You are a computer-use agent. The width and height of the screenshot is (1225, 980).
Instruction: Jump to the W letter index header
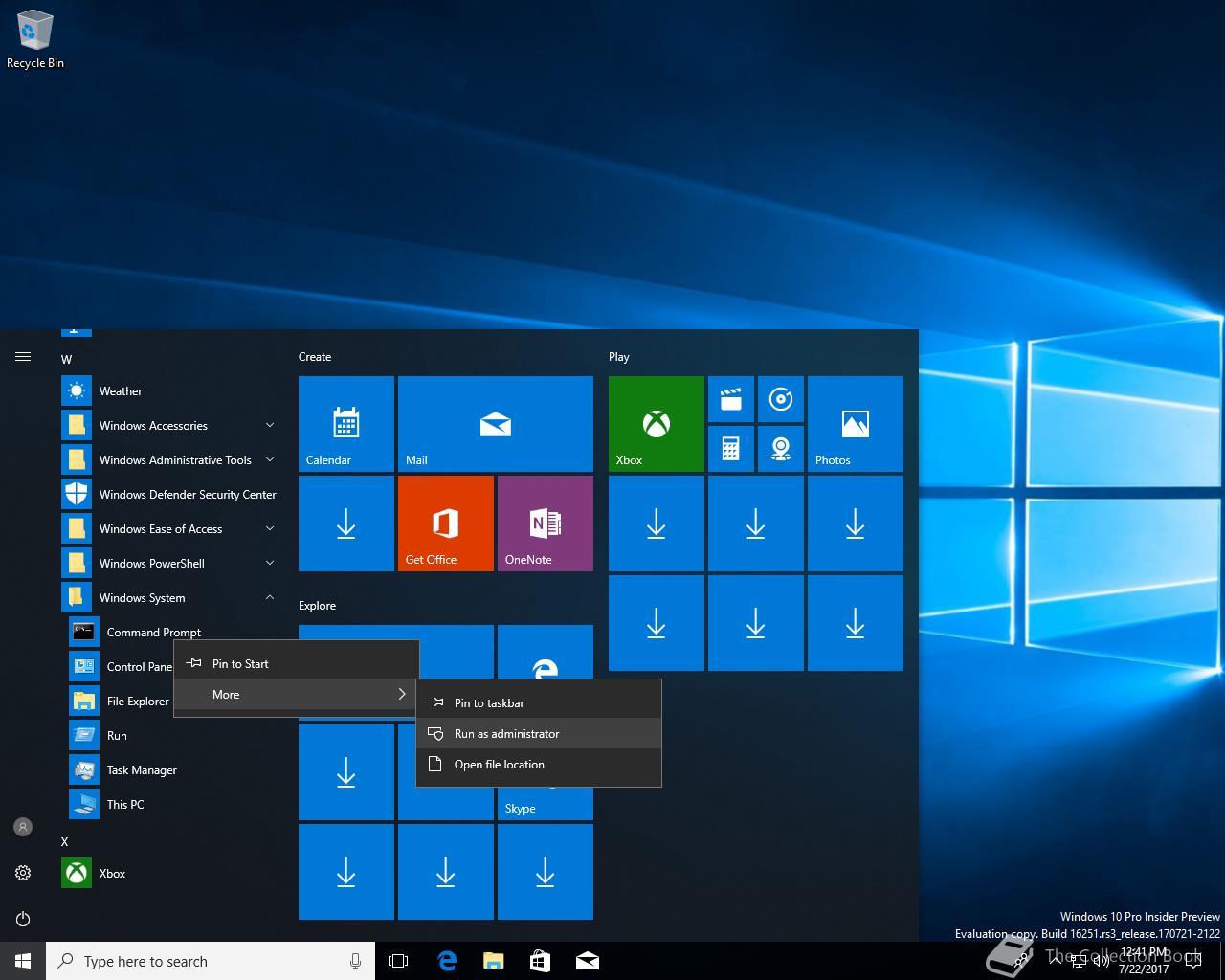[66, 360]
